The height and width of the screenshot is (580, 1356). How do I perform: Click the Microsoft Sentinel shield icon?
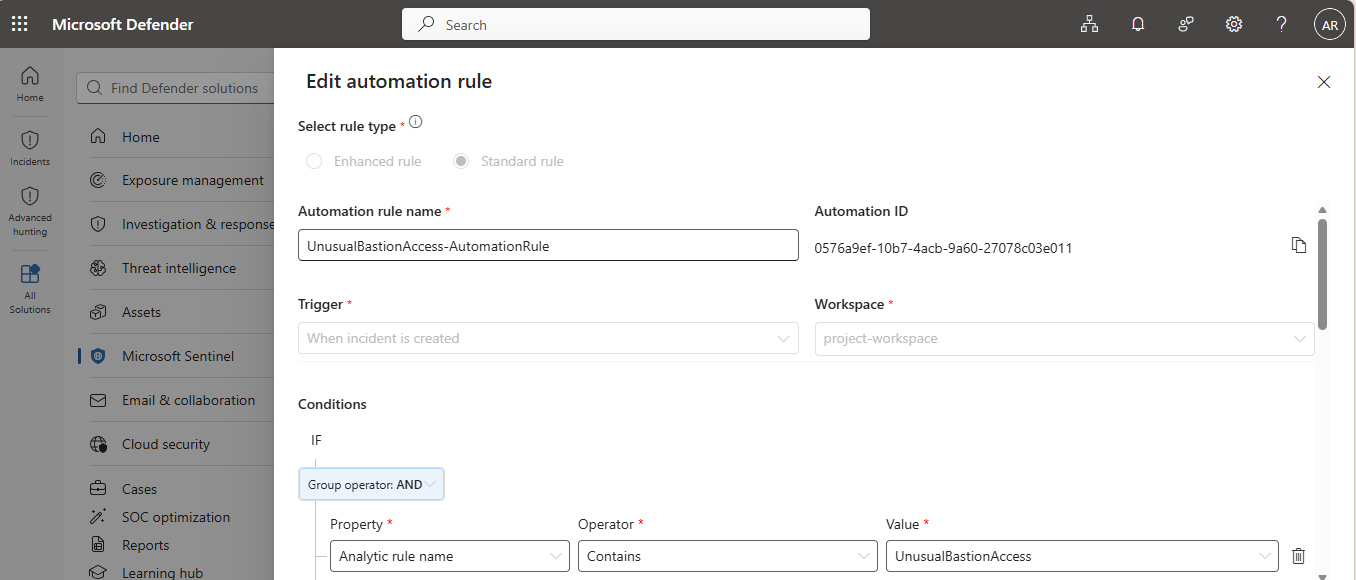point(98,356)
